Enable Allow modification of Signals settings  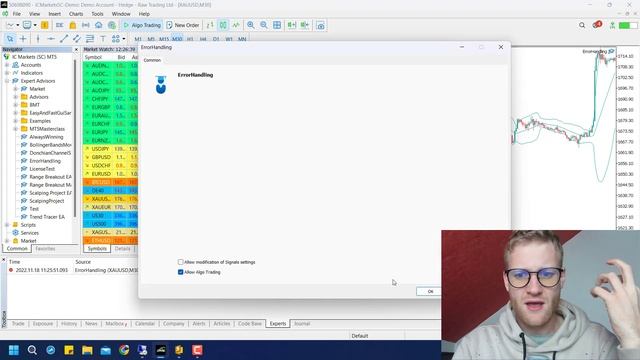tap(180, 262)
